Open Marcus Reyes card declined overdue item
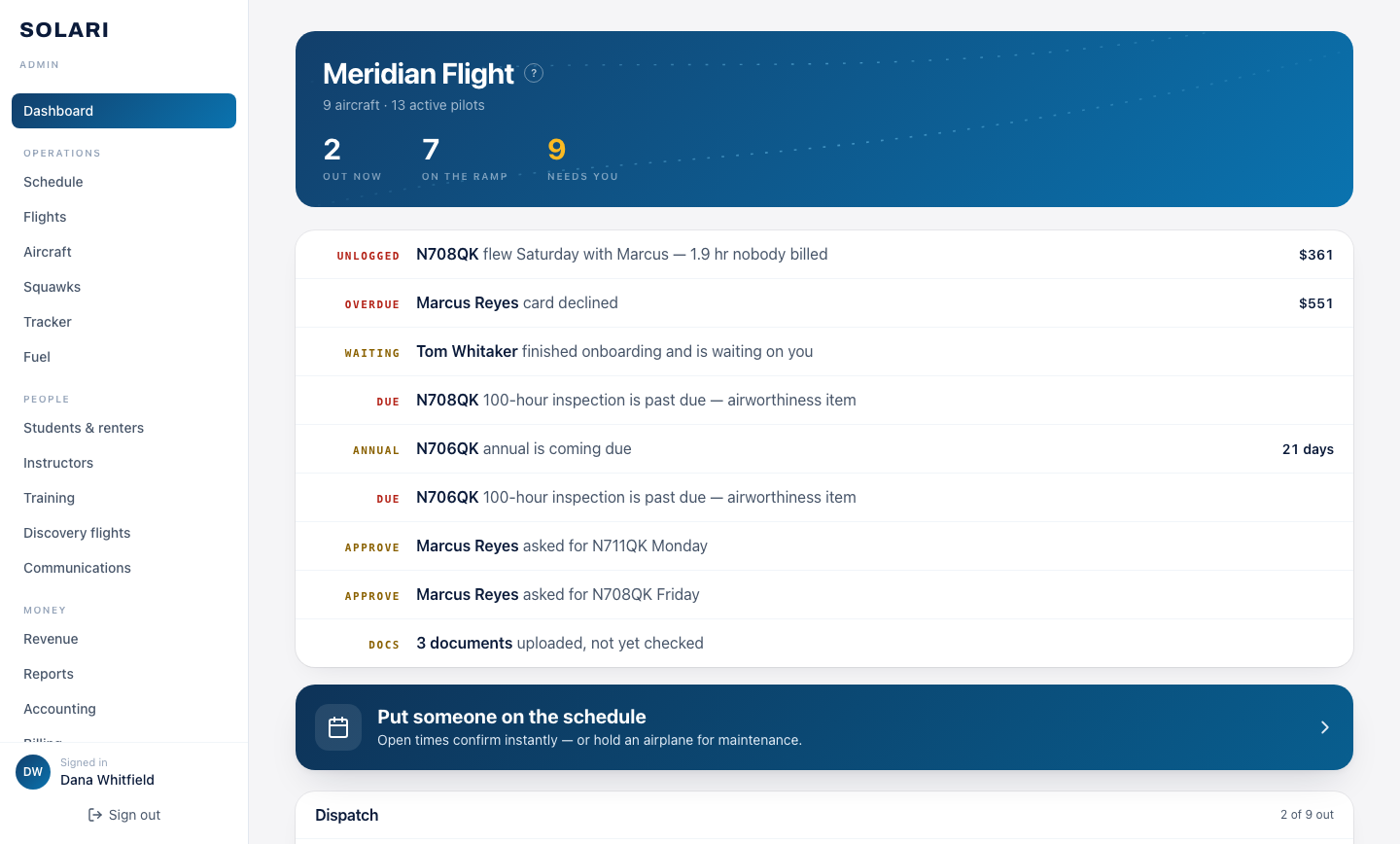Screen dimensions: 1400x844 click(x=824, y=303)
